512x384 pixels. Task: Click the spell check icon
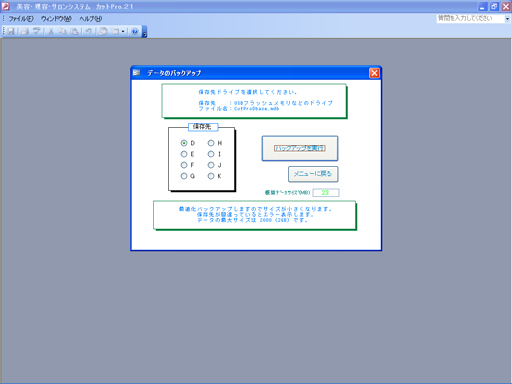[36, 31]
